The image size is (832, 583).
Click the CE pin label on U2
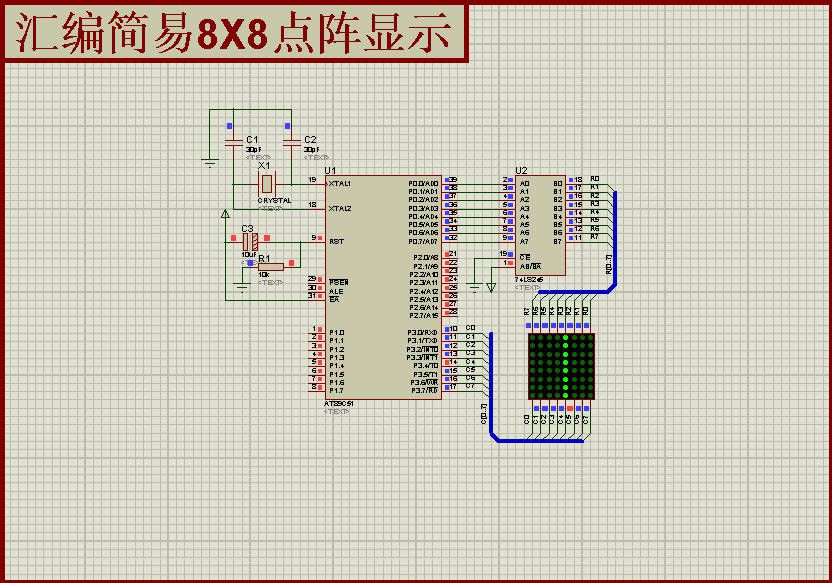pyautogui.click(x=525, y=257)
